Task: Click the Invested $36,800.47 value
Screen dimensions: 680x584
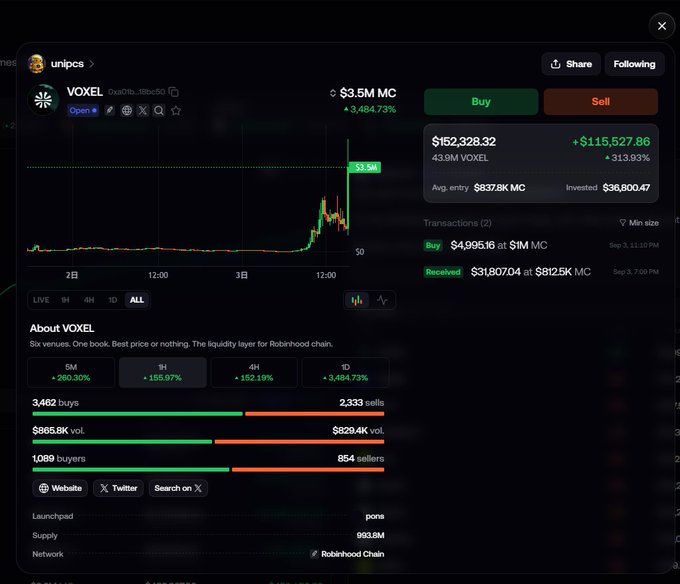Action: click(626, 188)
